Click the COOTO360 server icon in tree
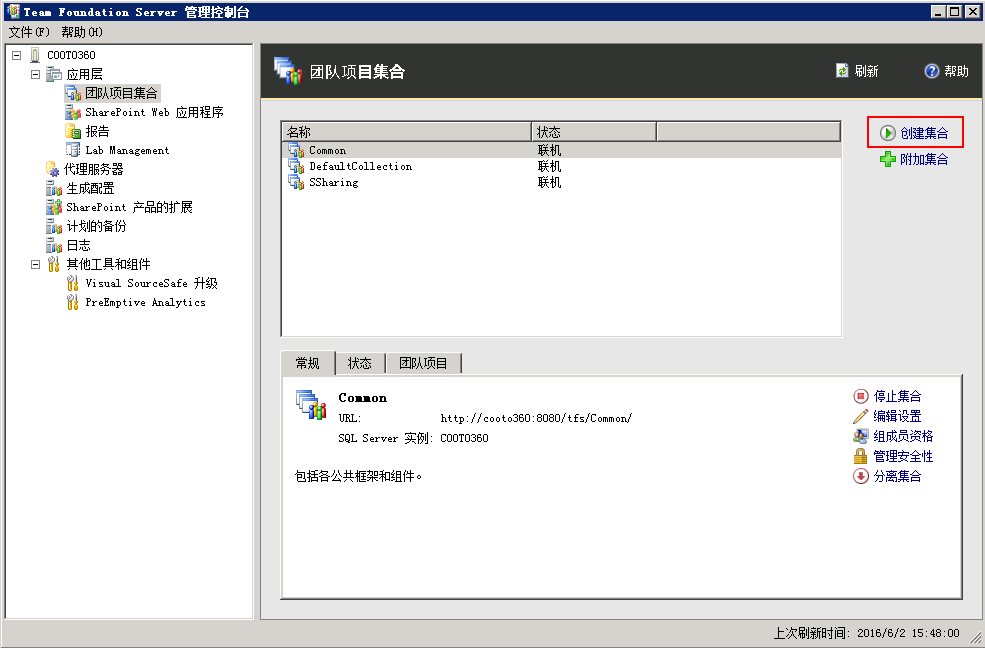 35,55
